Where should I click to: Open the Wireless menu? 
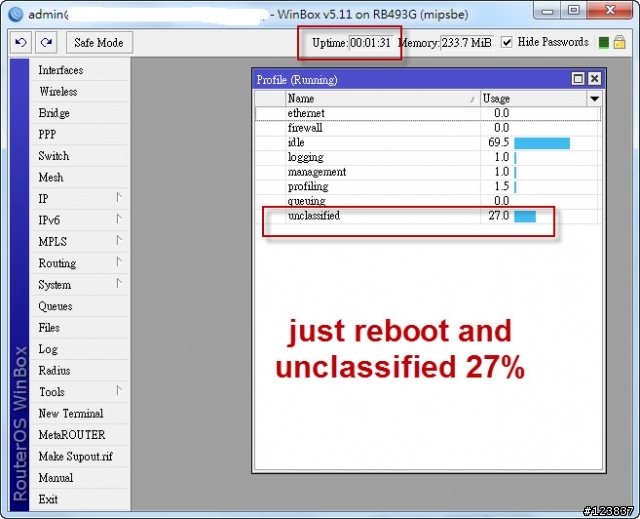click(80, 92)
